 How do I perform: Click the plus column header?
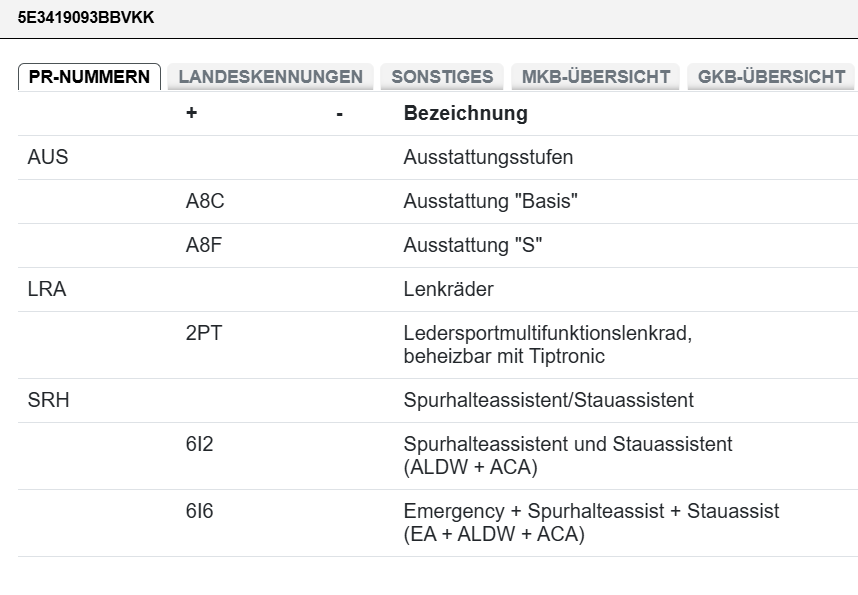(x=191, y=113)
